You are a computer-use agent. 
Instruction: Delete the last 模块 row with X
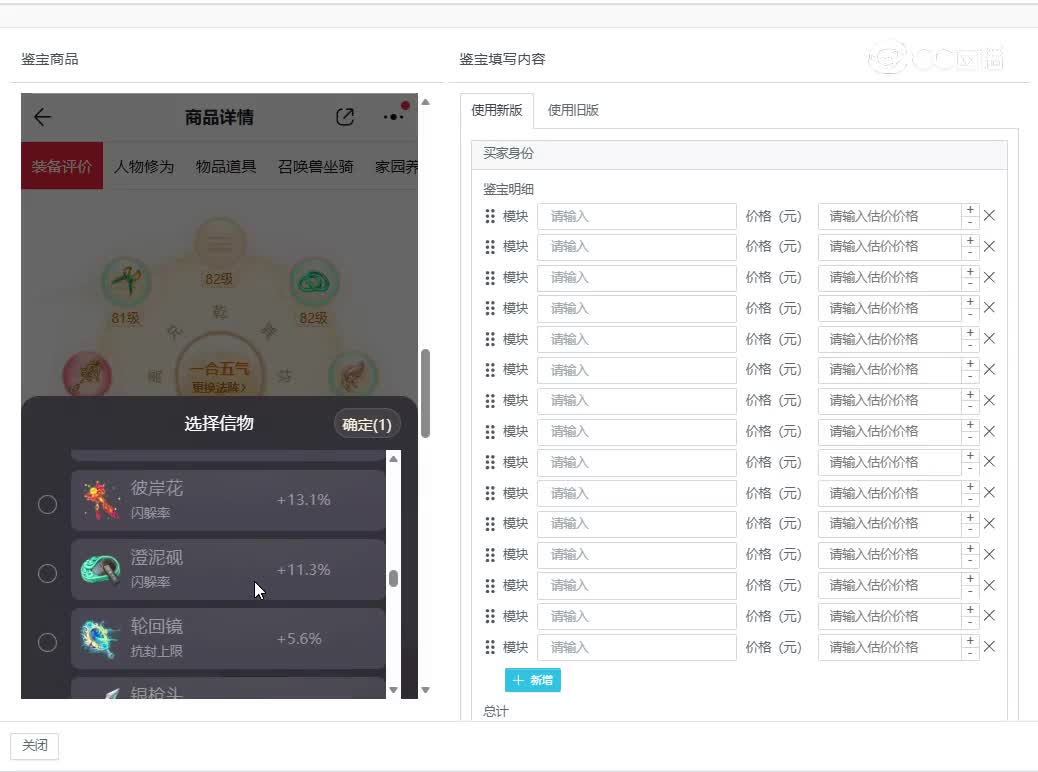[989, 647]
